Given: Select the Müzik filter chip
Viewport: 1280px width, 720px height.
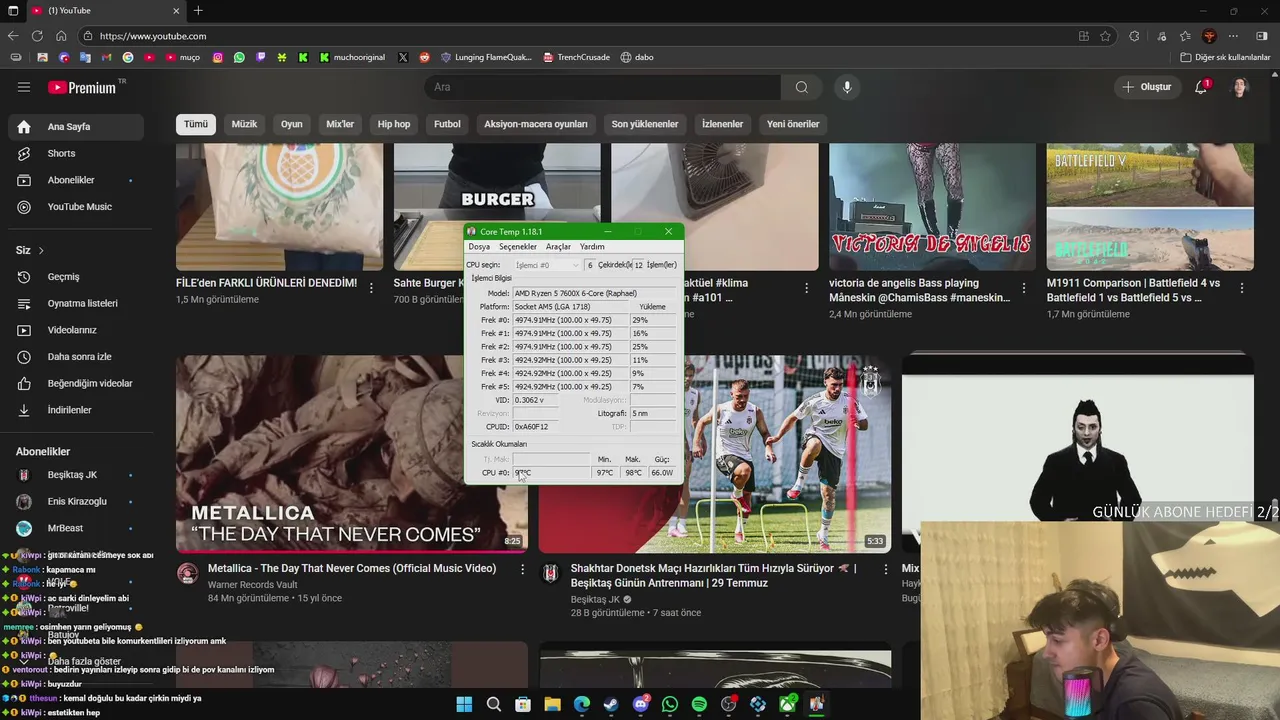Looking at the screenshot, I should (244, 124).
